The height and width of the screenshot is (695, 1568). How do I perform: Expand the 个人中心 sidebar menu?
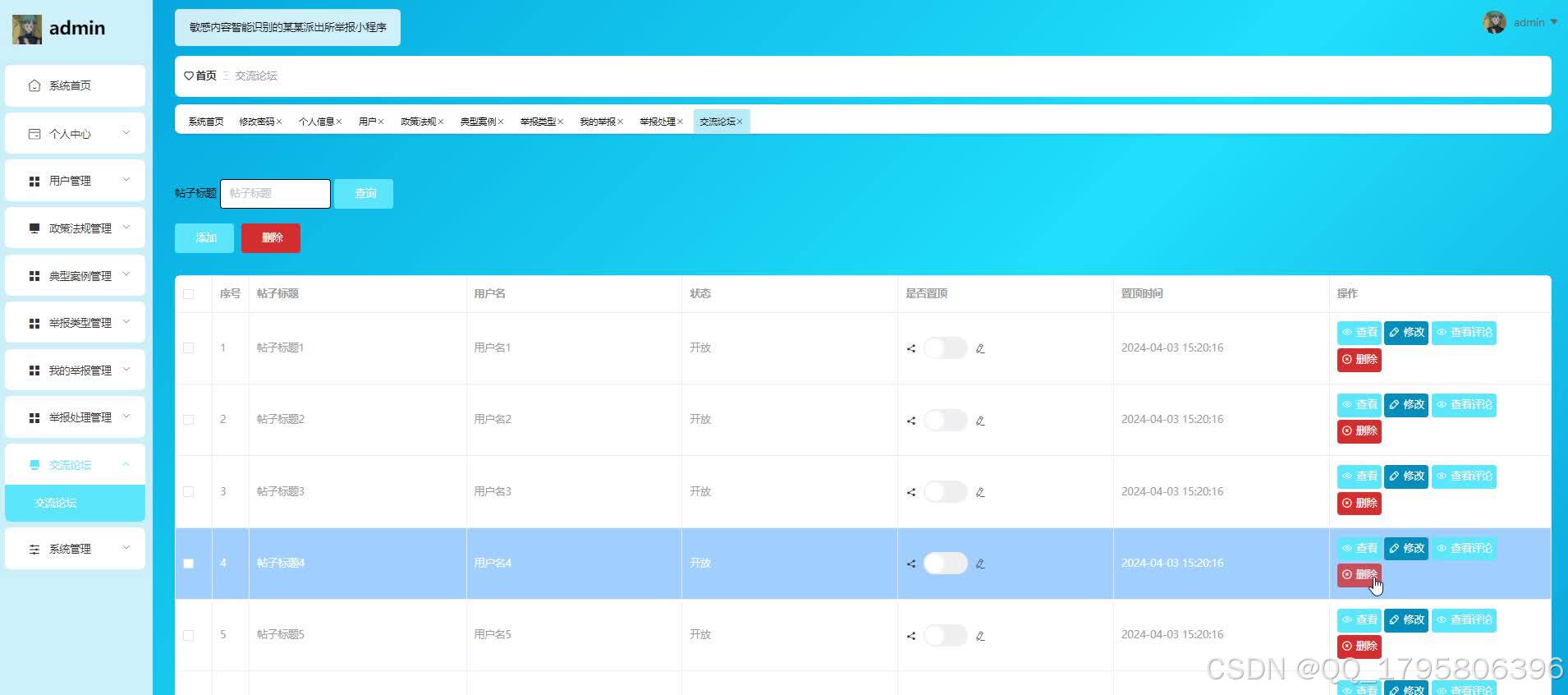(75, 133)
